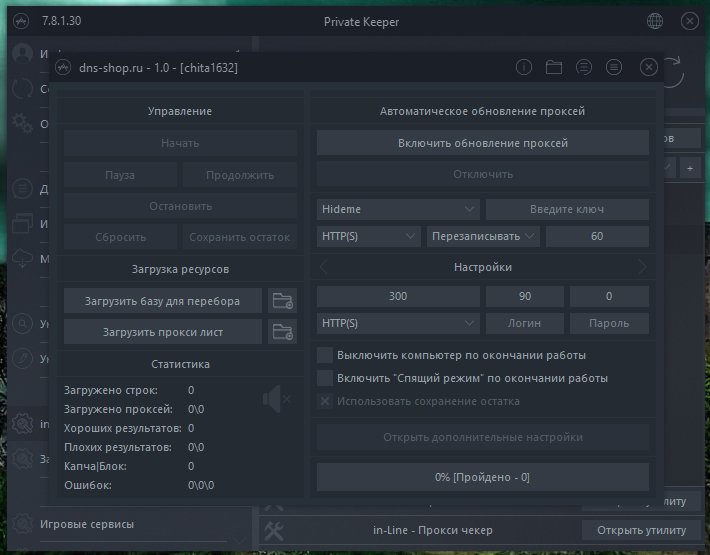Click the globe language icon in Private Keeper
The height and width of the screenshot is (555, 710).
coord(656,21)
